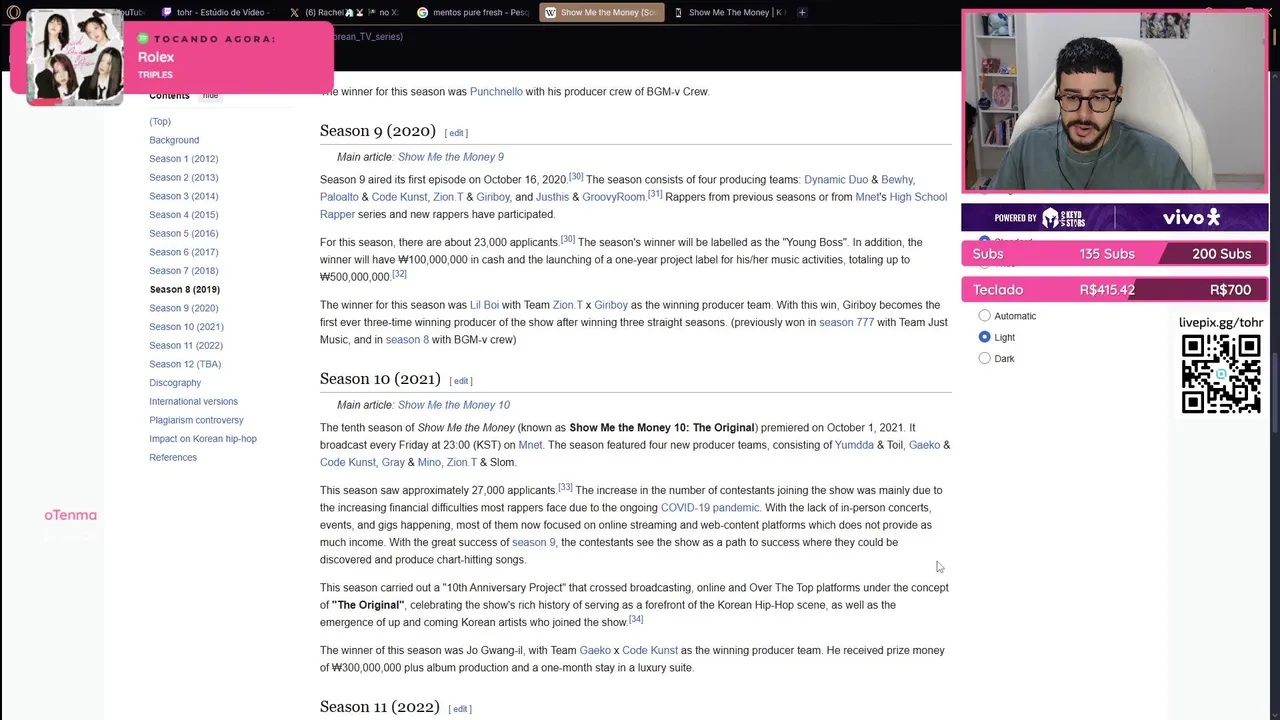Click the Wikipedia favicon on the active tab
The image size is (1280, 720).
tap(550, 13)
